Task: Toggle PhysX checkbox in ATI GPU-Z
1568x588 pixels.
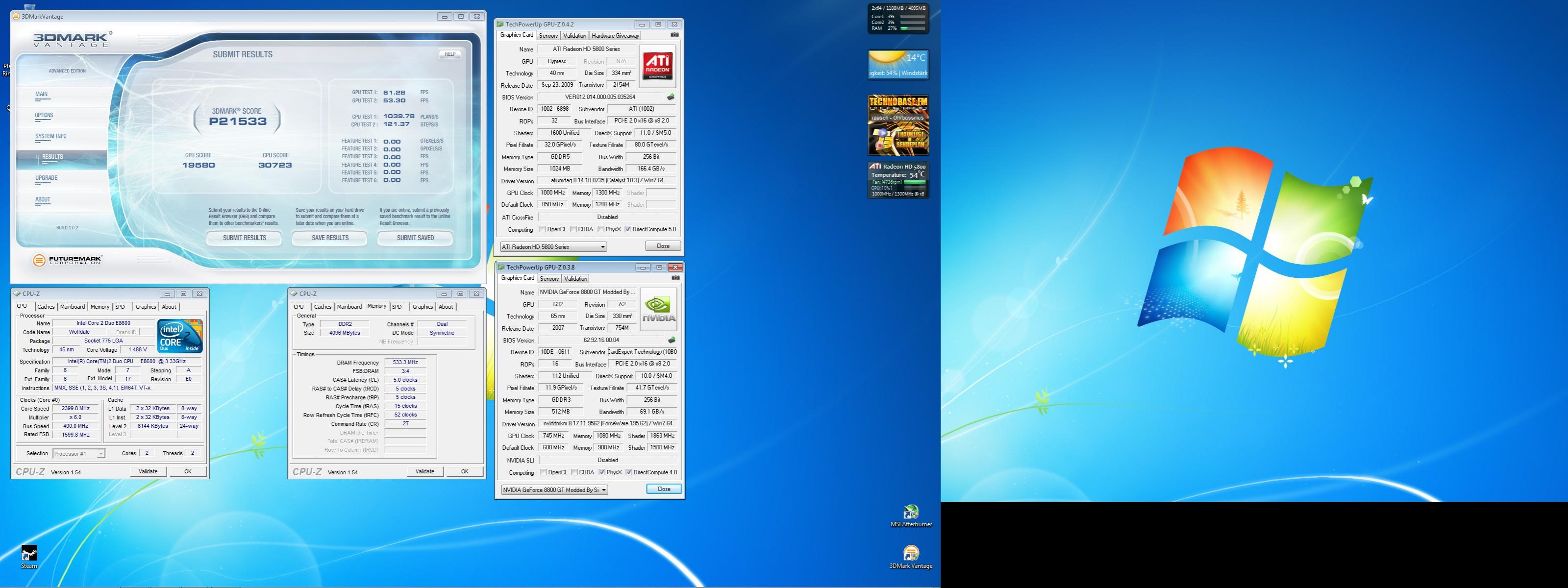Action: tap(601, 229)
